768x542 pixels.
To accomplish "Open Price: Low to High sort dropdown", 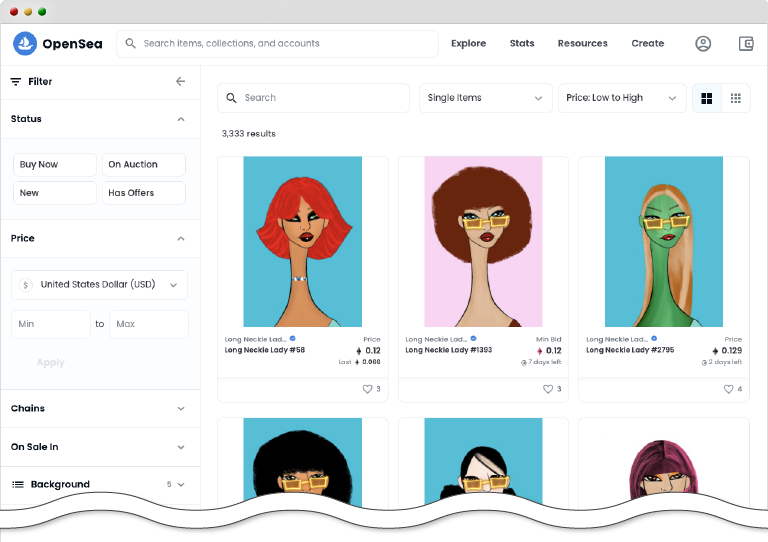I will point(622,98).
